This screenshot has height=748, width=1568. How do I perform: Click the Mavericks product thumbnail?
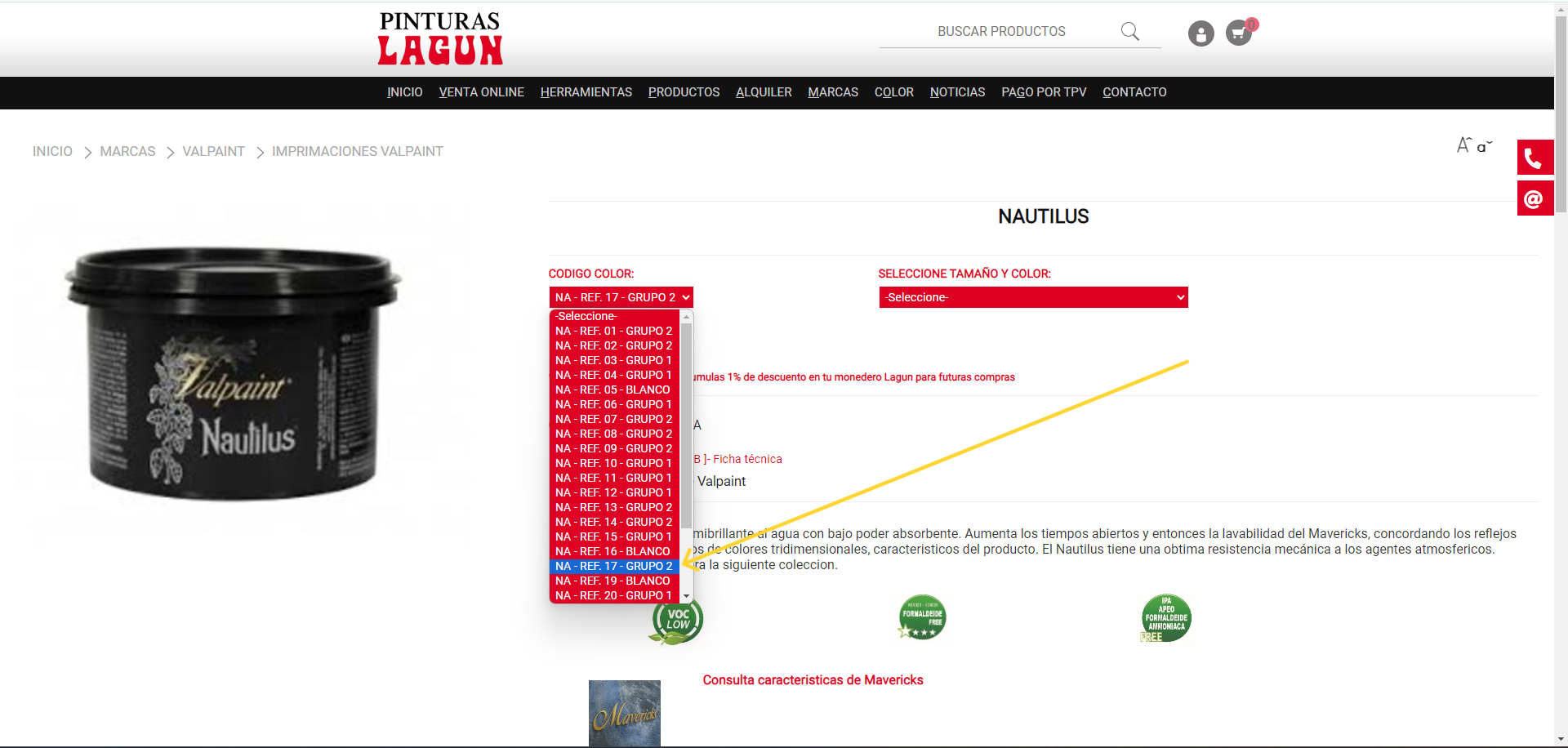625,713
